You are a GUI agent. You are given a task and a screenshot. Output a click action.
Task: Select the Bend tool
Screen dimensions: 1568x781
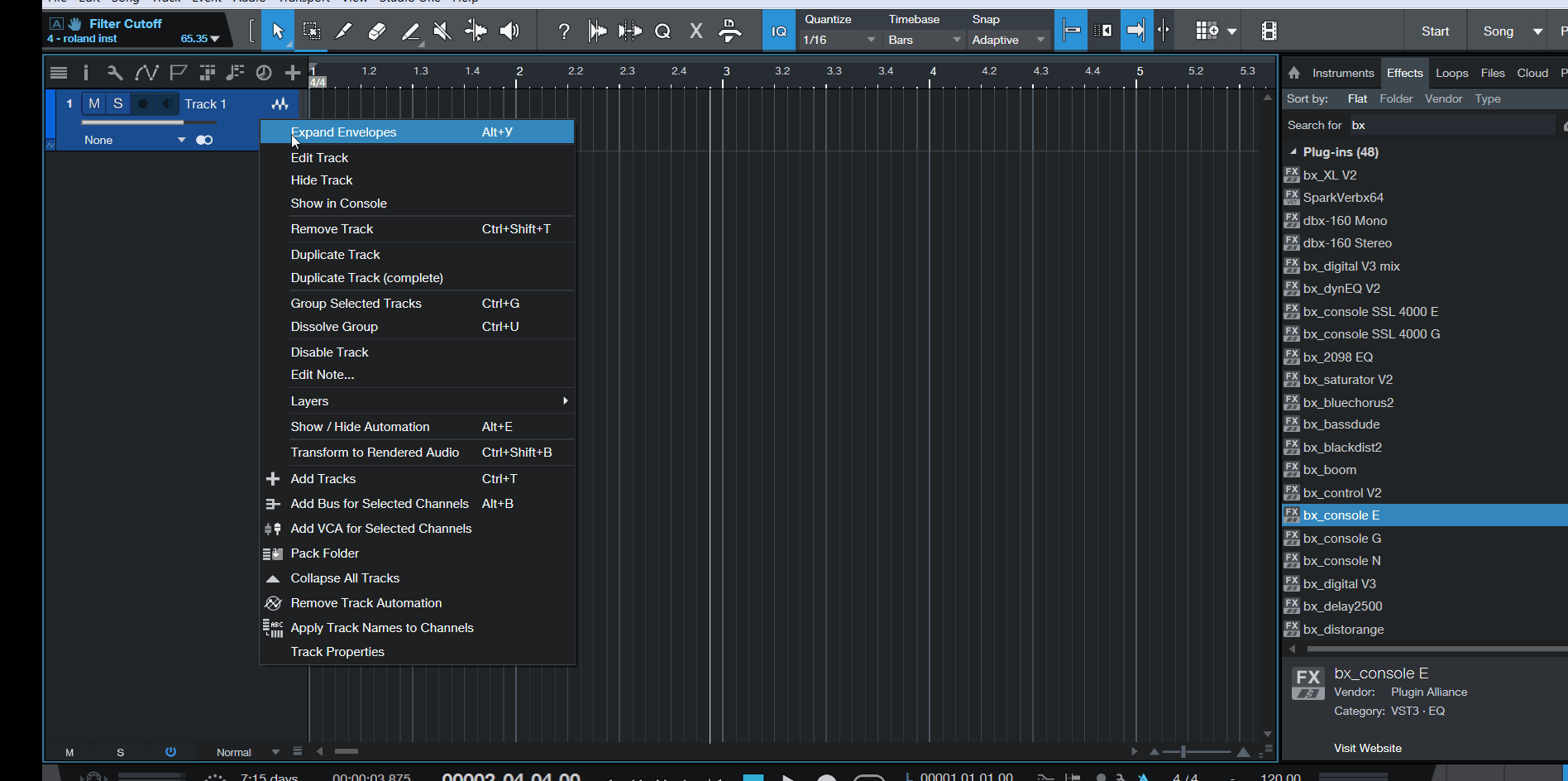coord(476,31)
